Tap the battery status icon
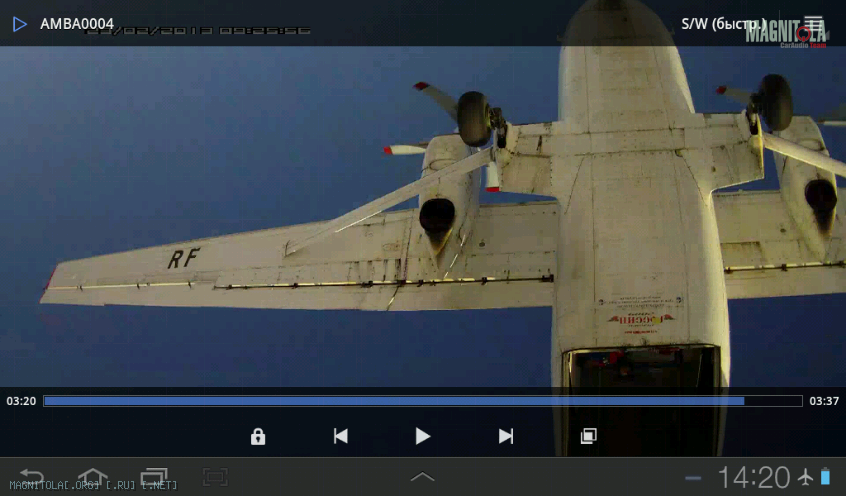 825,476
